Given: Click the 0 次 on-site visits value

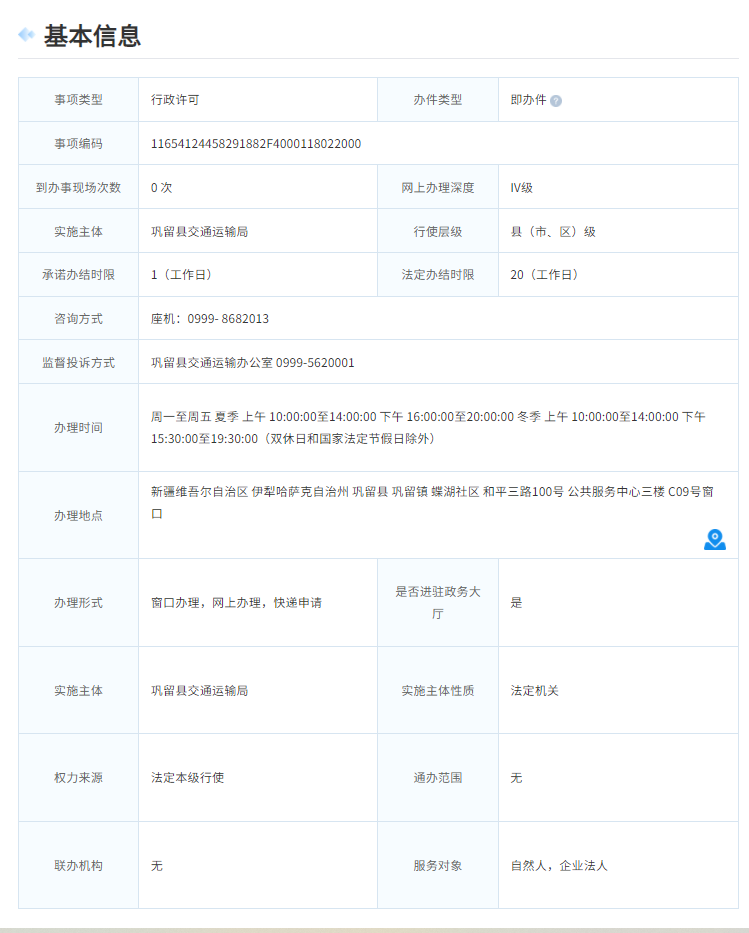Looking at the screenshot, I should tap(162, 188).
